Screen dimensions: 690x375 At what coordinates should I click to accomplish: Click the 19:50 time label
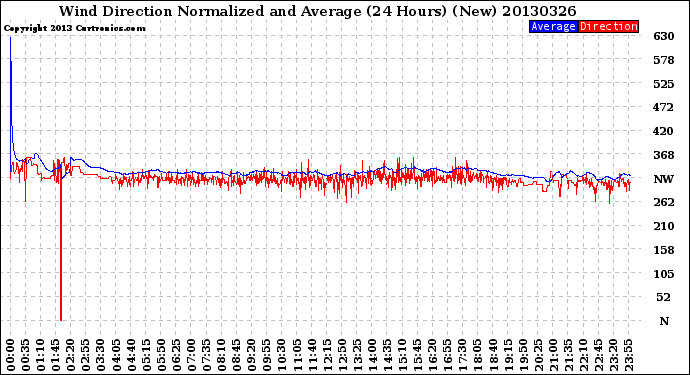point(523,355)
